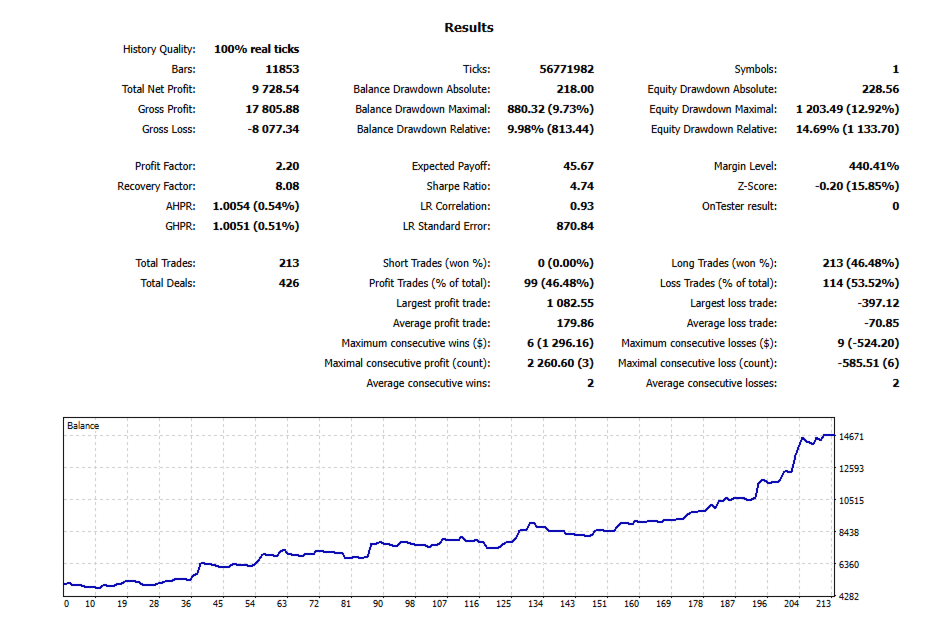Click Equity Drawdown Maximal value 1 203.49 (12.92%)
The height and width of the screenshot is (640, 943).
coord(847,109)
